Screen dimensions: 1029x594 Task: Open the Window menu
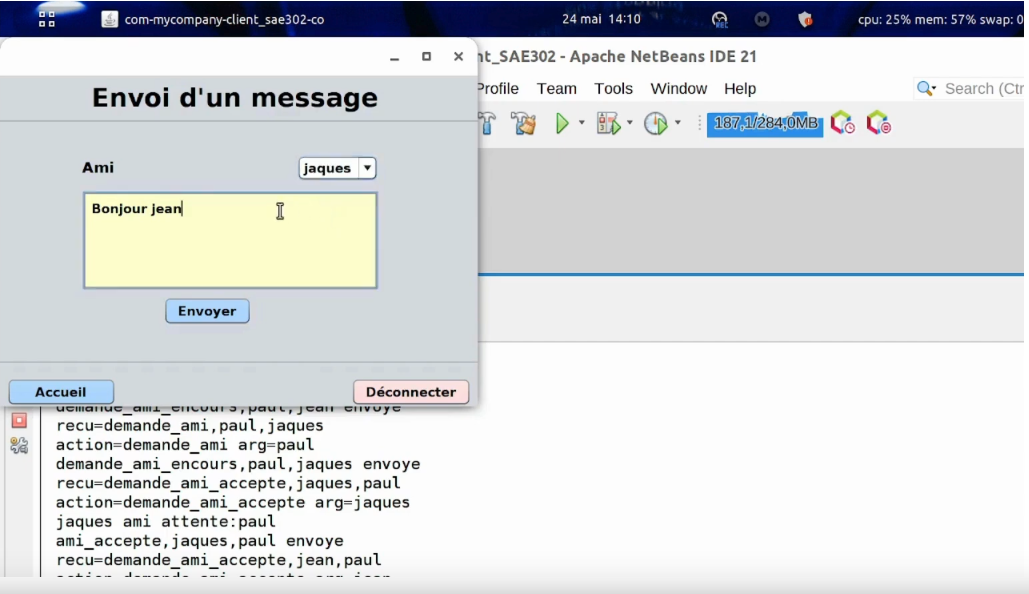(678, 89)
